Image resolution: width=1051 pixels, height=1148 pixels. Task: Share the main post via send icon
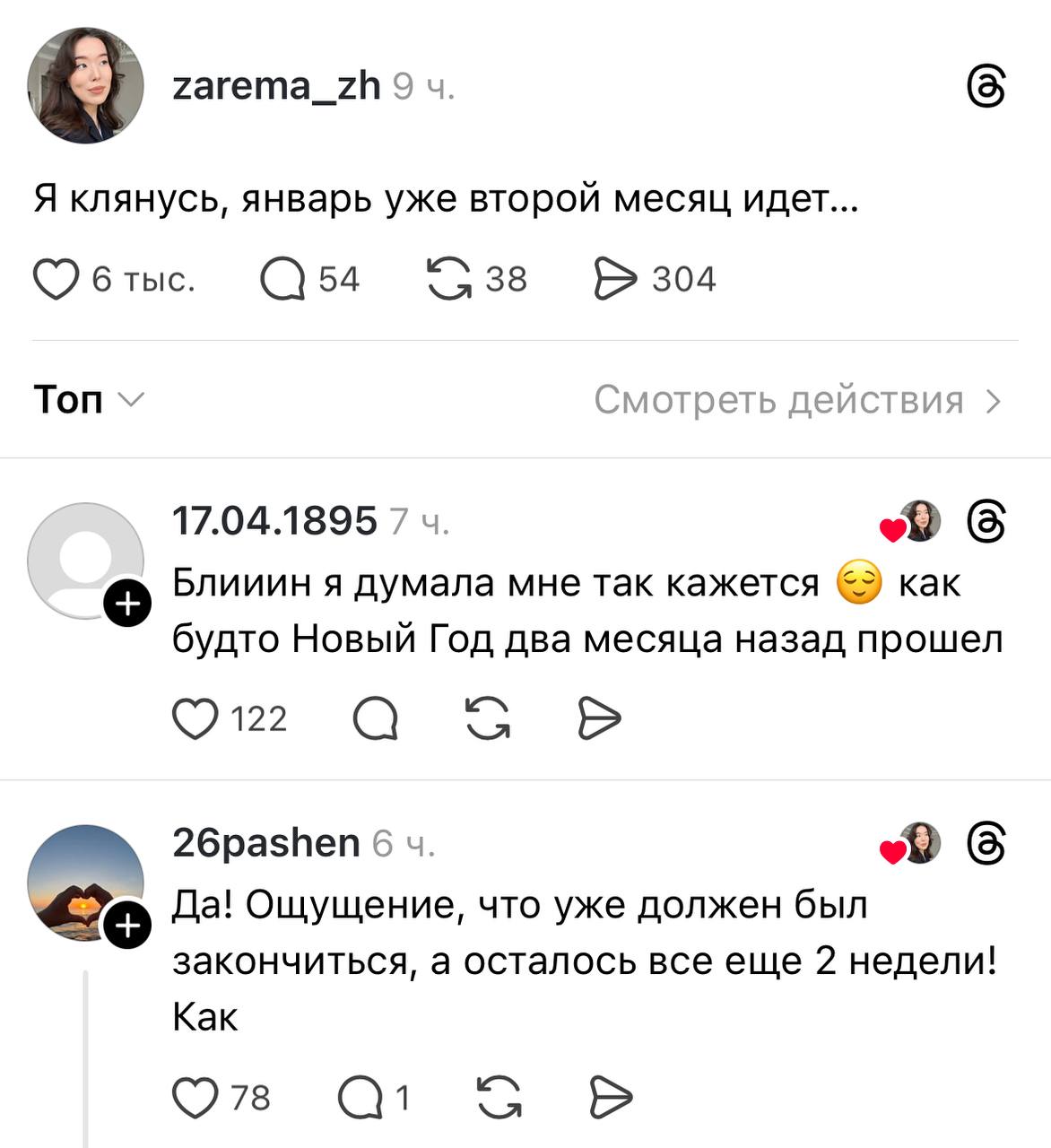click(x=615, y=279)
